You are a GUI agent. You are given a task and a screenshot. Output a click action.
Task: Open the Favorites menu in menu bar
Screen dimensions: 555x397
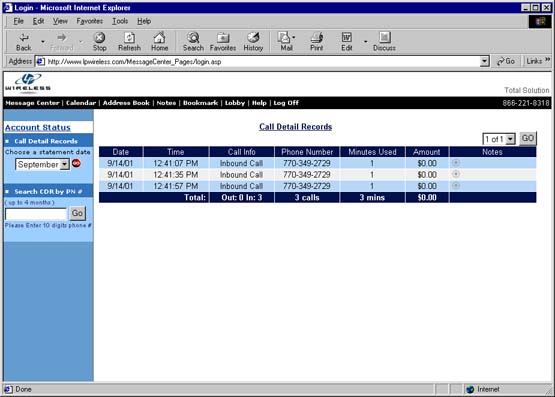click(90, 21)
